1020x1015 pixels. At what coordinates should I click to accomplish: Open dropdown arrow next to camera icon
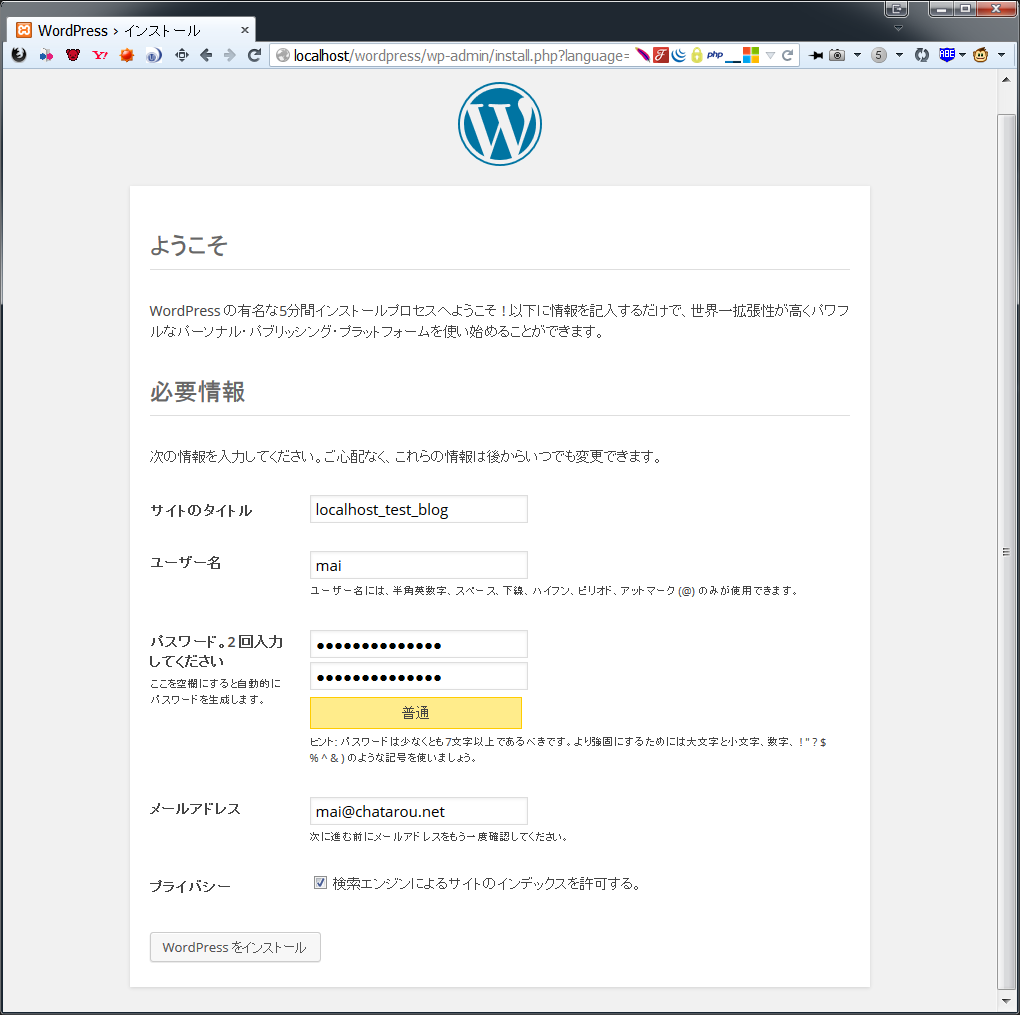tap(857, 55)
